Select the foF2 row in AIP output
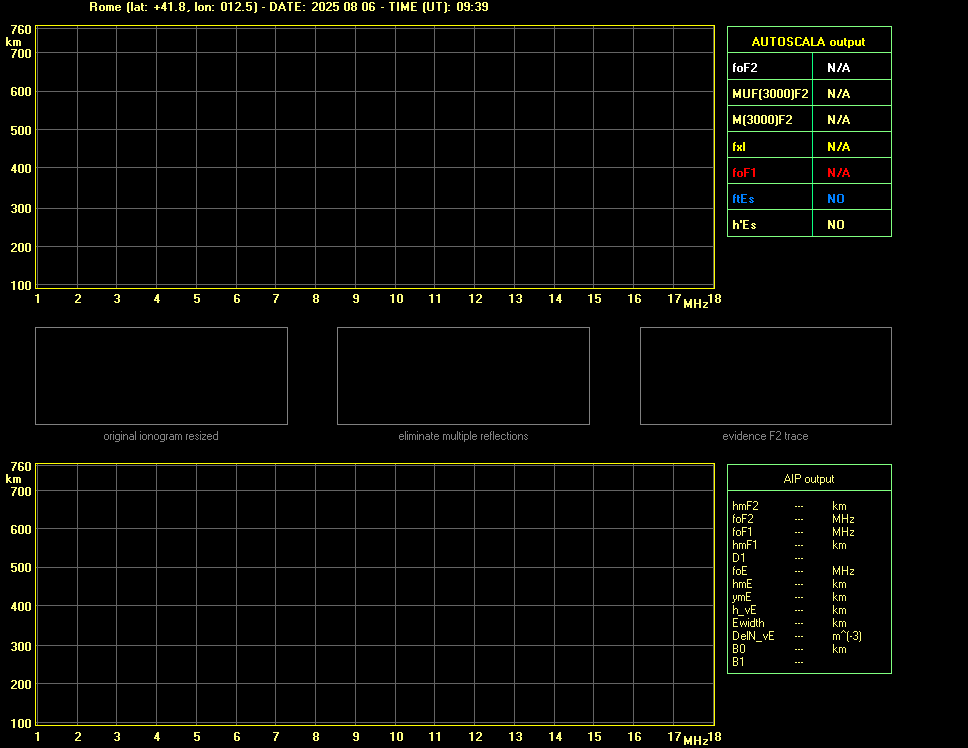Screen dimensions: 968x748 [x=793, y=519]
